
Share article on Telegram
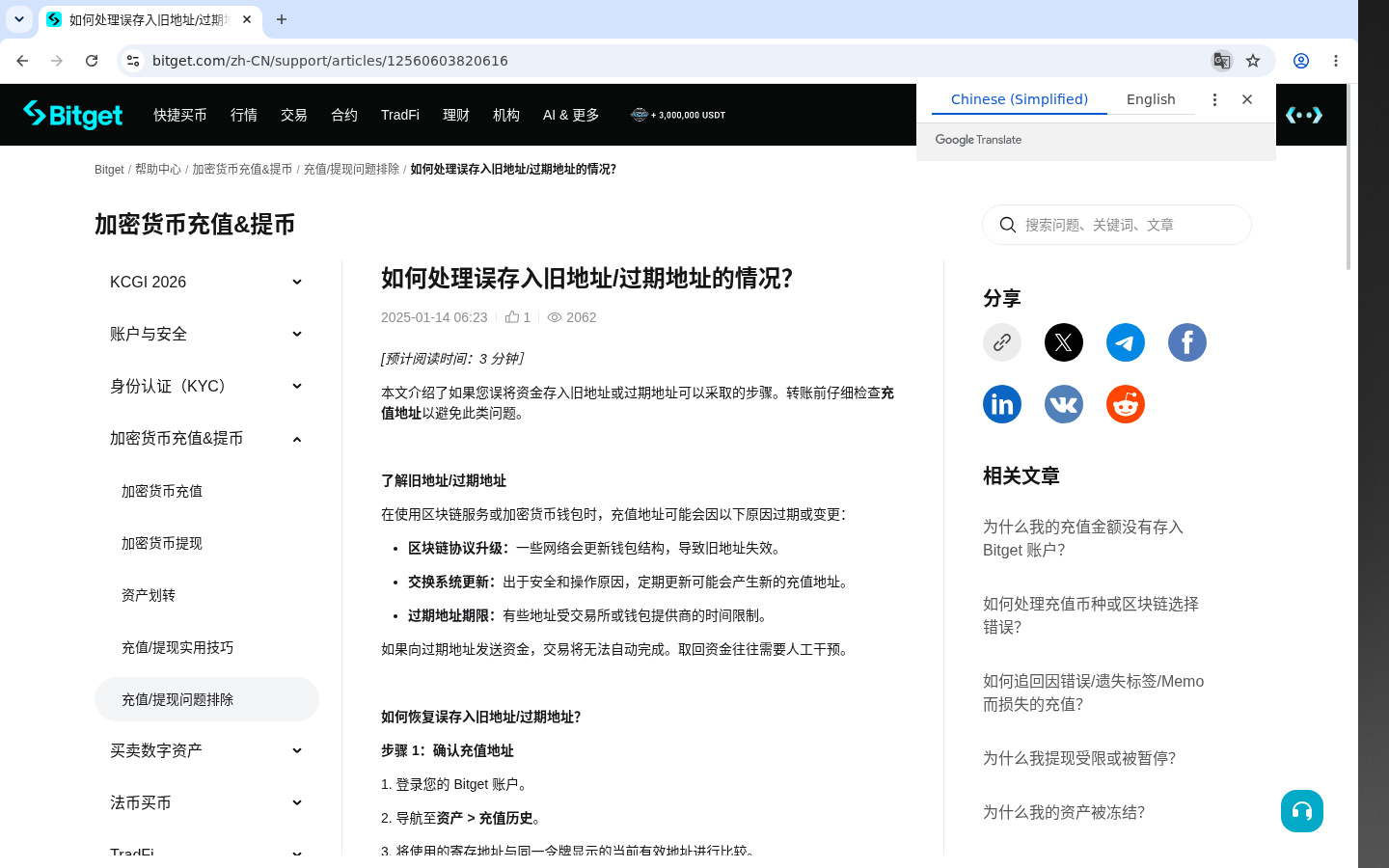pyautogui.click(x=1126, y=342)
